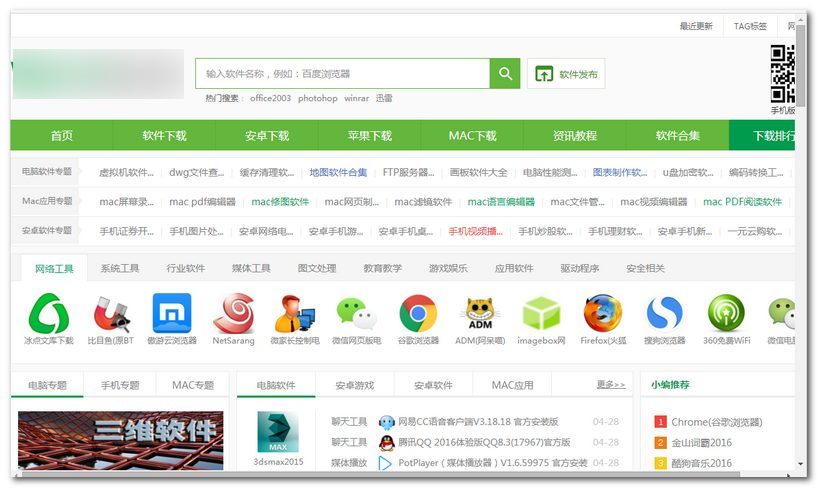818x488 pixels.
Task: Open the 冰点文库下载 app icon
Action: 49,313
